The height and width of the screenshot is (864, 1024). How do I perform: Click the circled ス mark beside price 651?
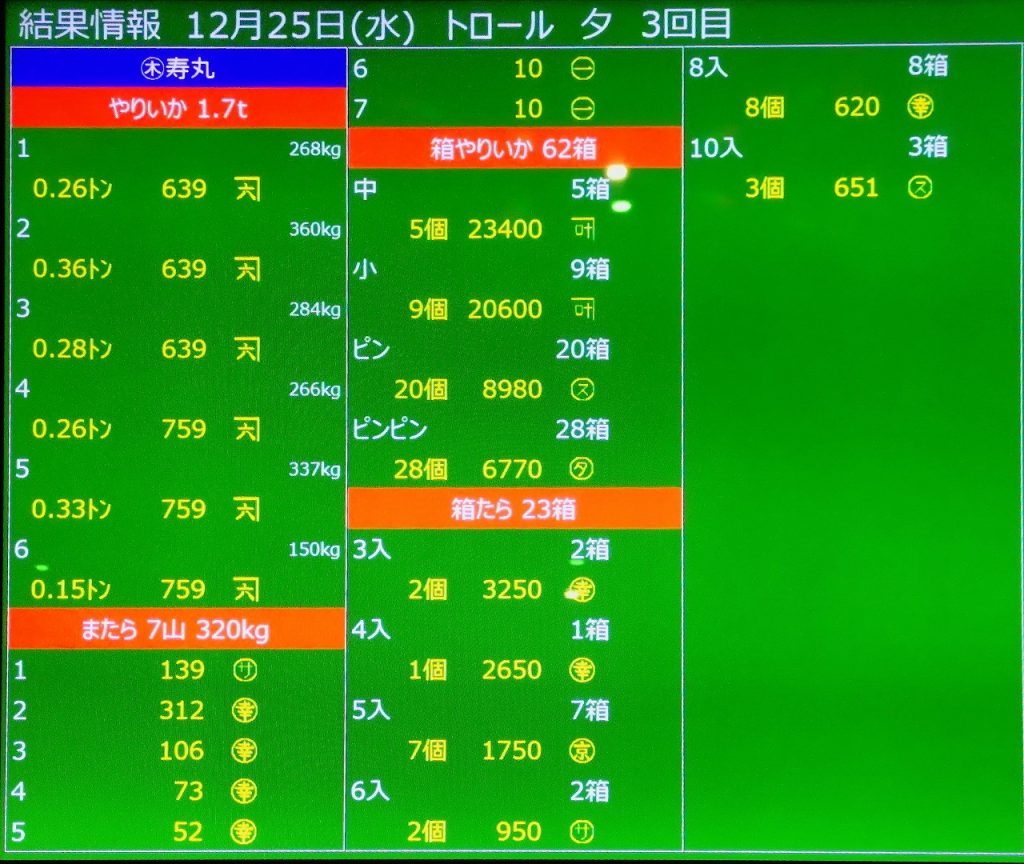[x=920, y=188]
